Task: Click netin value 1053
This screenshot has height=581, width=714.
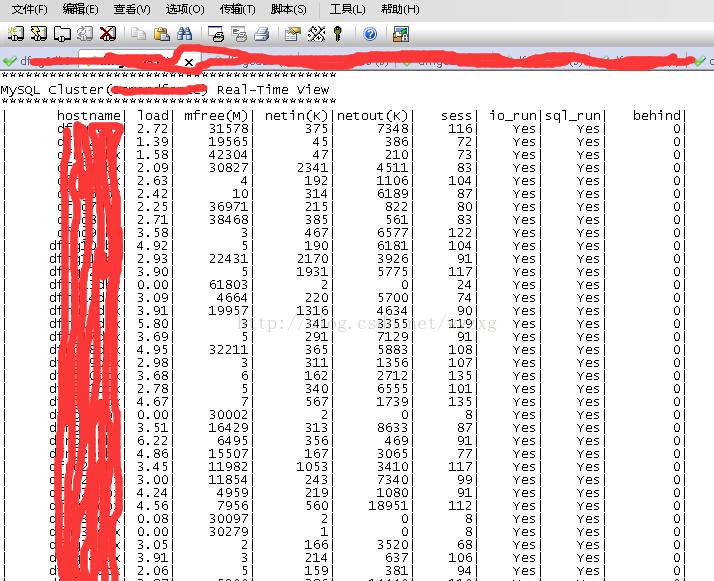Action: (x=313, y=467)
